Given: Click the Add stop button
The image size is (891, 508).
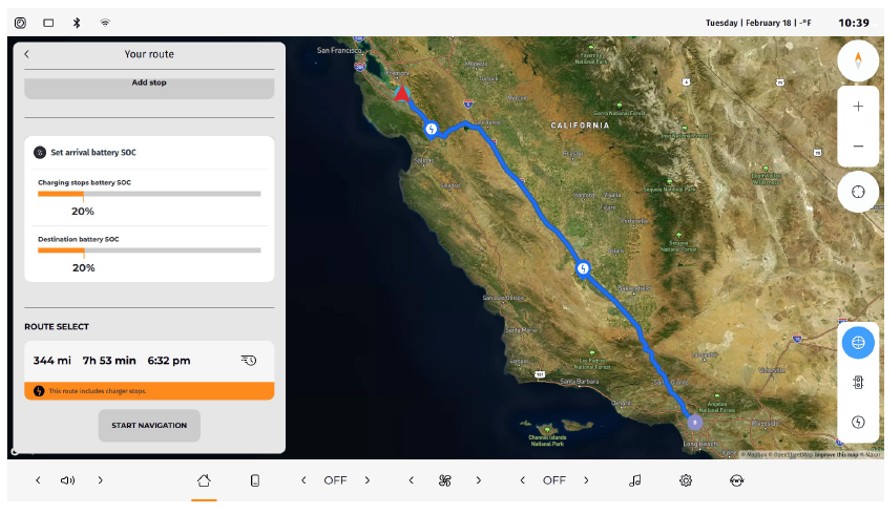Looking at the screenshot, I should point(149,84).
